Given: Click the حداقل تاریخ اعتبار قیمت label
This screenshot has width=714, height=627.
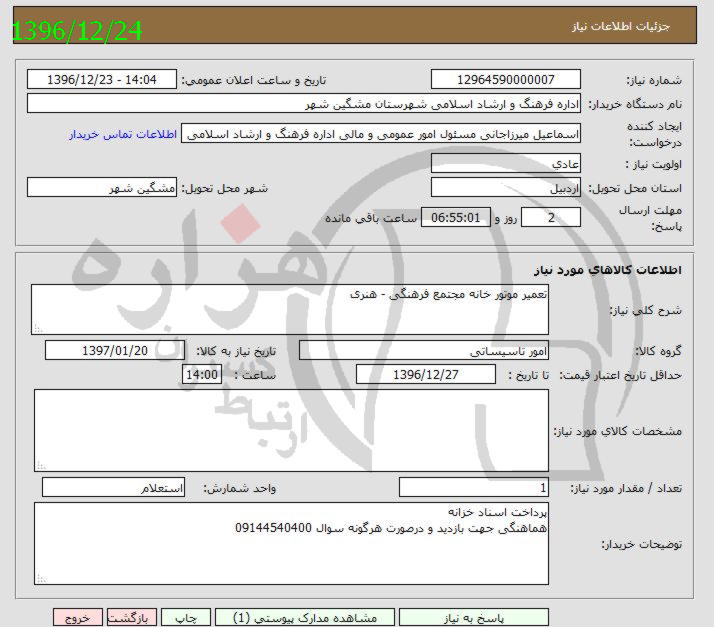Looking at the screenshot, I should click(621, 375).
